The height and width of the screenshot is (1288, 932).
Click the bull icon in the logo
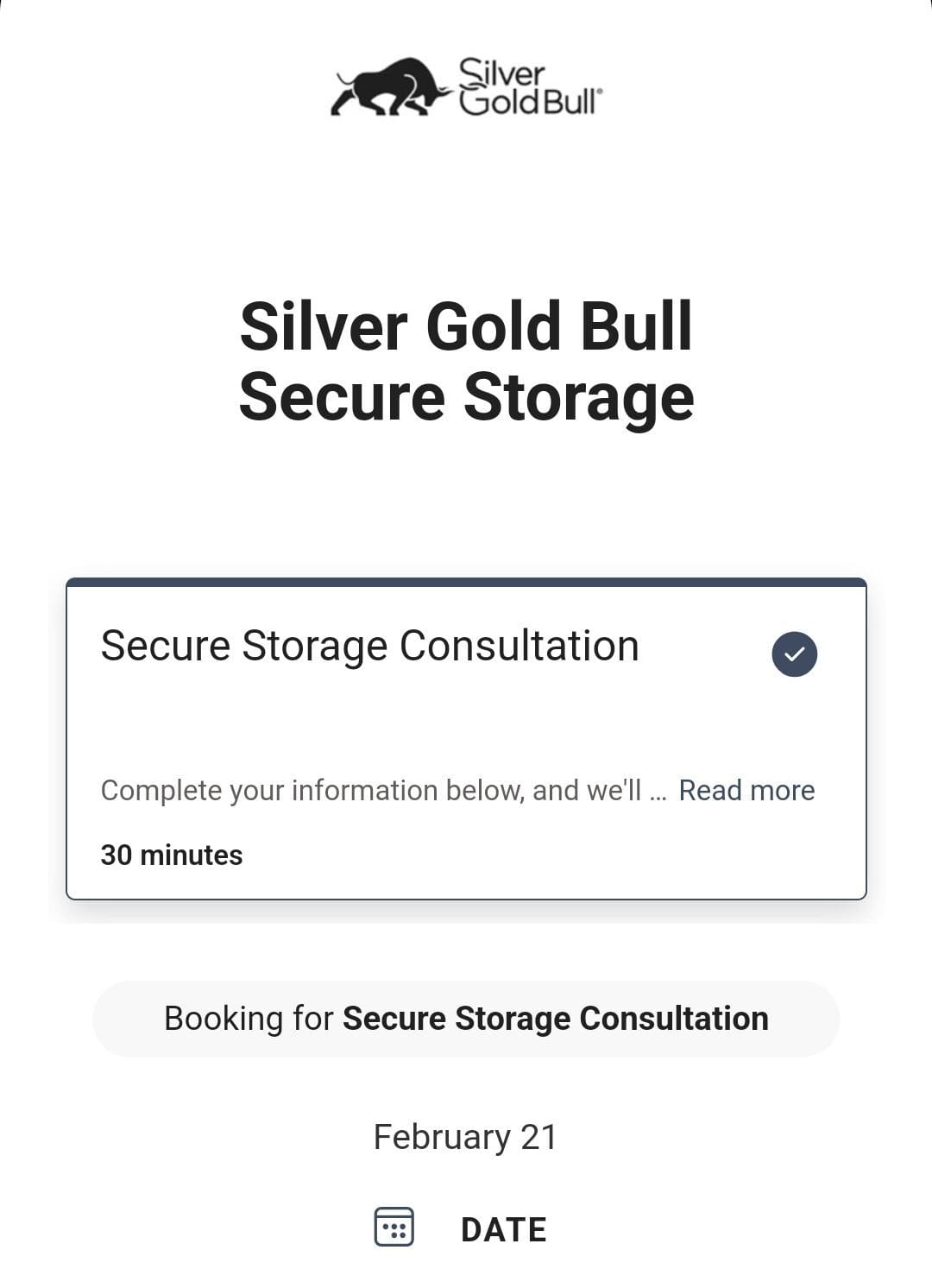click(388, 88)
